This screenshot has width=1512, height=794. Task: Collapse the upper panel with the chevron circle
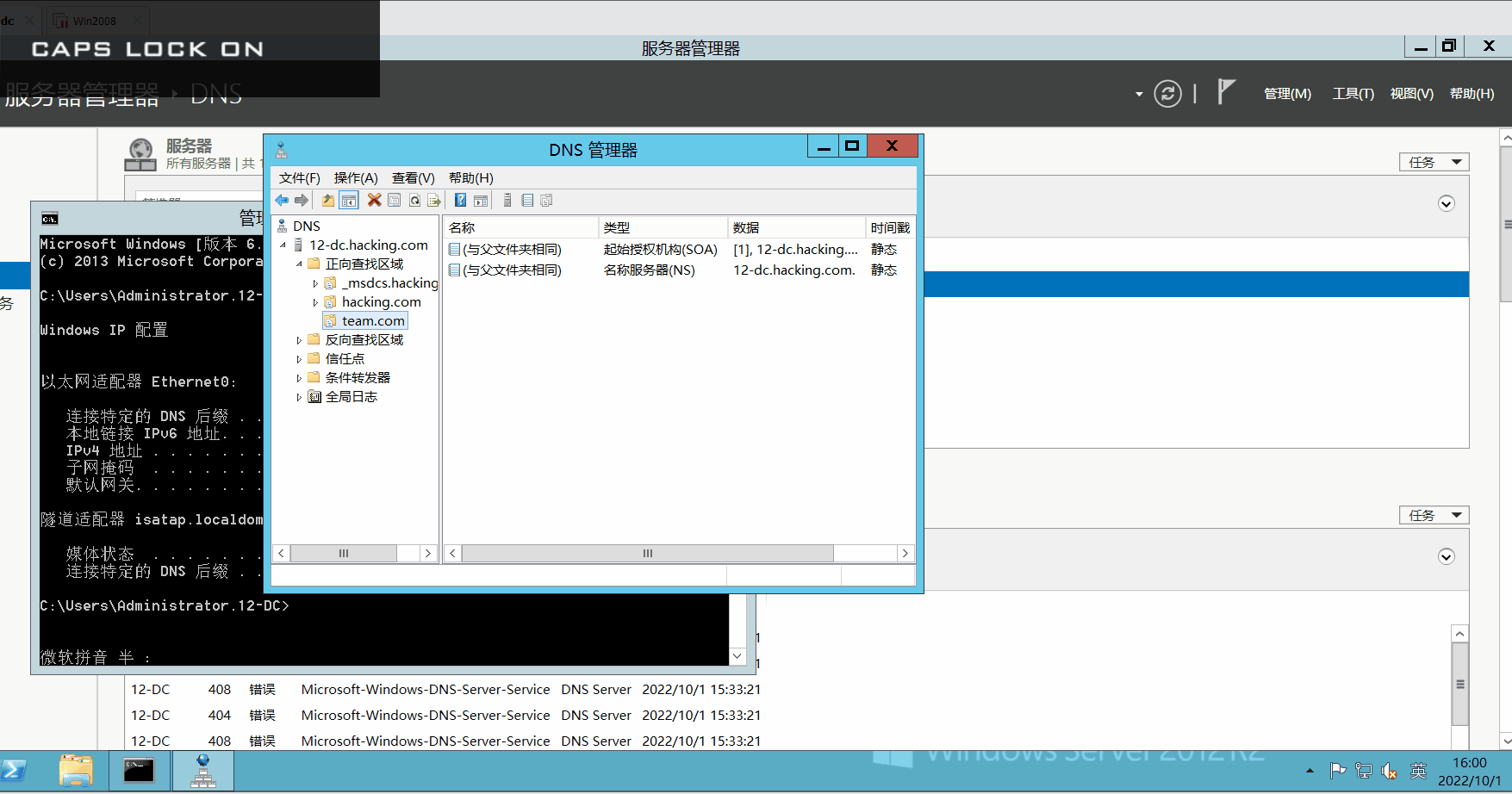(1447, 203)
